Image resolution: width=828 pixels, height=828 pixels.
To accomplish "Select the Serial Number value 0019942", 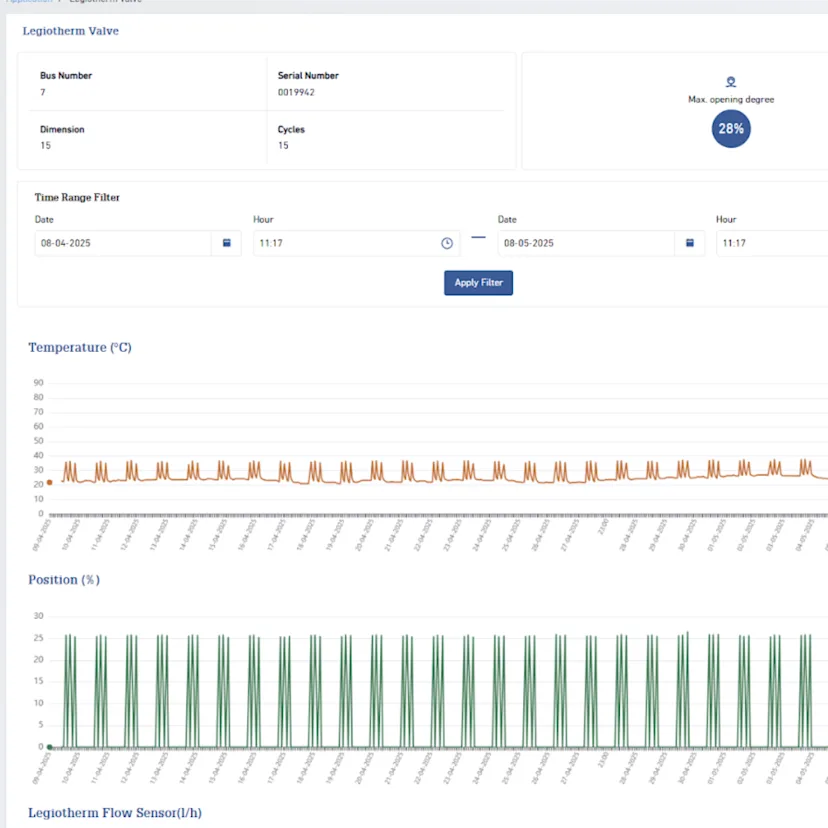I will tap(296, 92).
